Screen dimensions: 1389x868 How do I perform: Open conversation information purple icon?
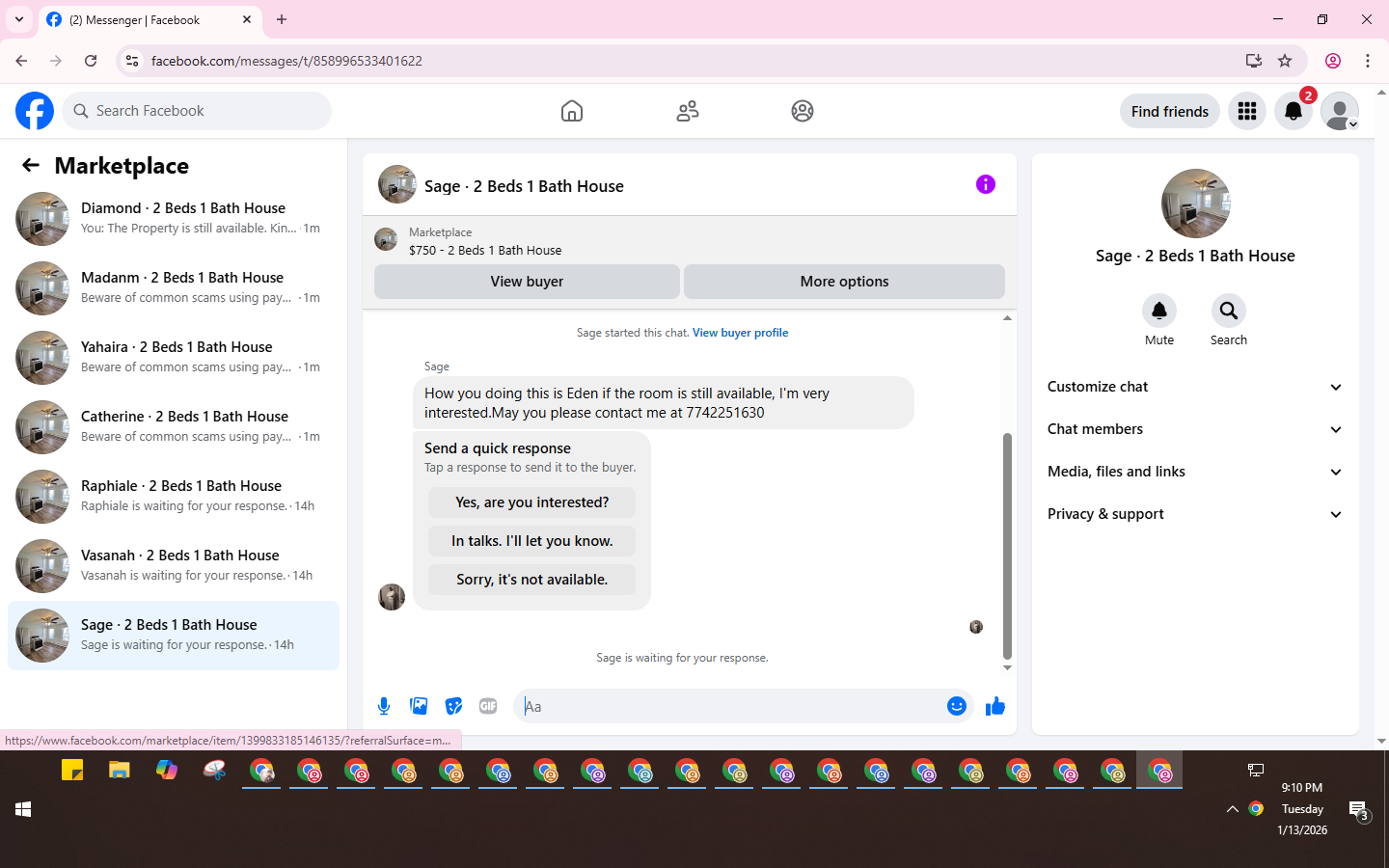(986, 184)
